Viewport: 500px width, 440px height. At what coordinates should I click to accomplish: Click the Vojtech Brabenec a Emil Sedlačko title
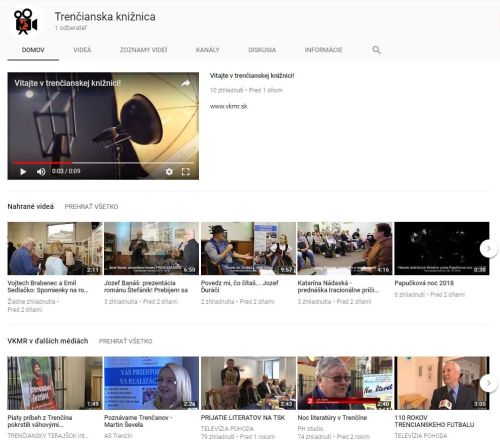(x=48, y=287)
